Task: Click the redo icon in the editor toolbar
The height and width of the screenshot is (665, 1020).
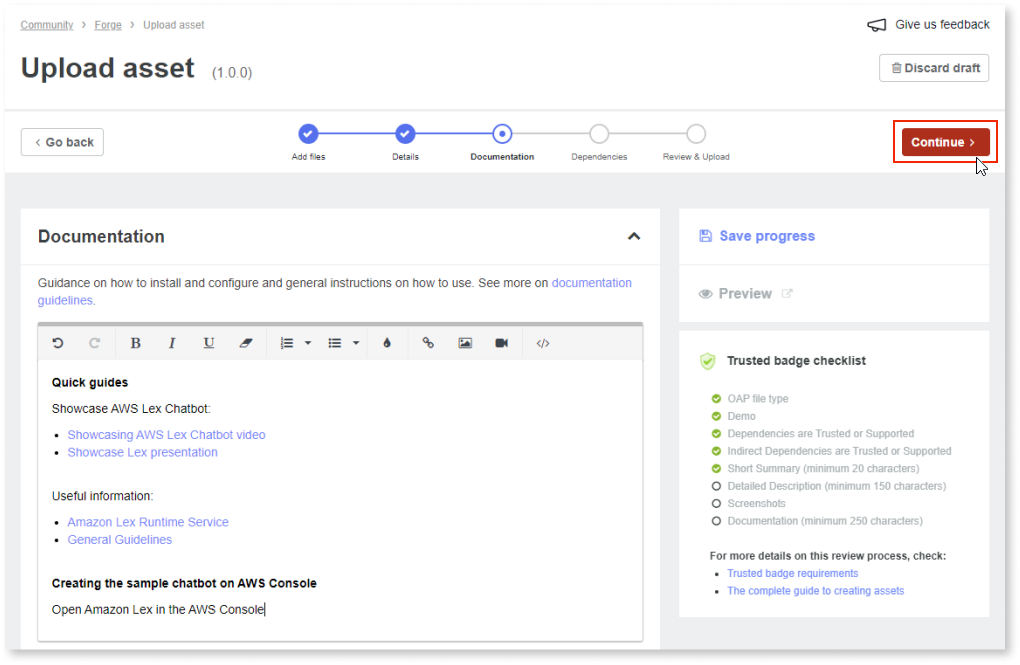Action: tap(94, 343)
